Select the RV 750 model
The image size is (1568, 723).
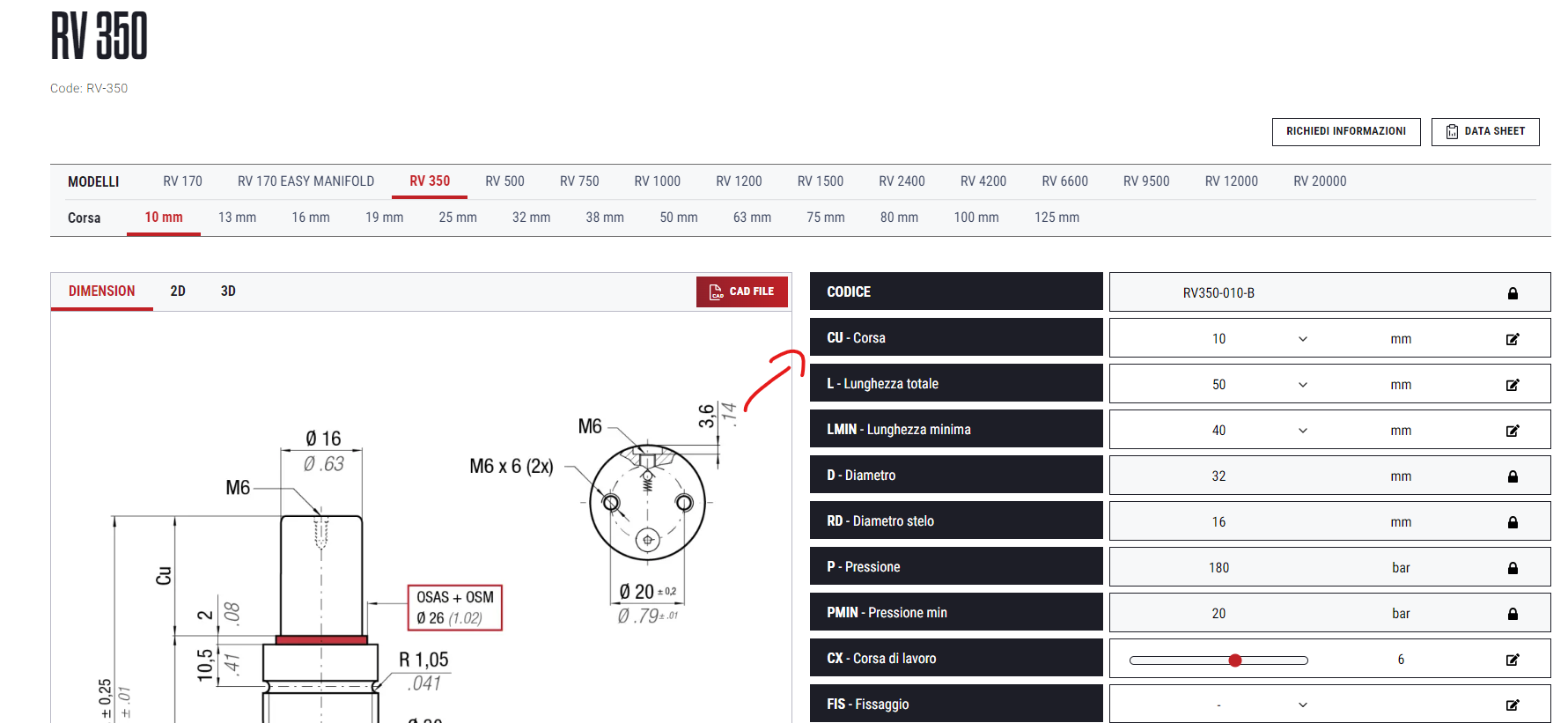point(579,181)
